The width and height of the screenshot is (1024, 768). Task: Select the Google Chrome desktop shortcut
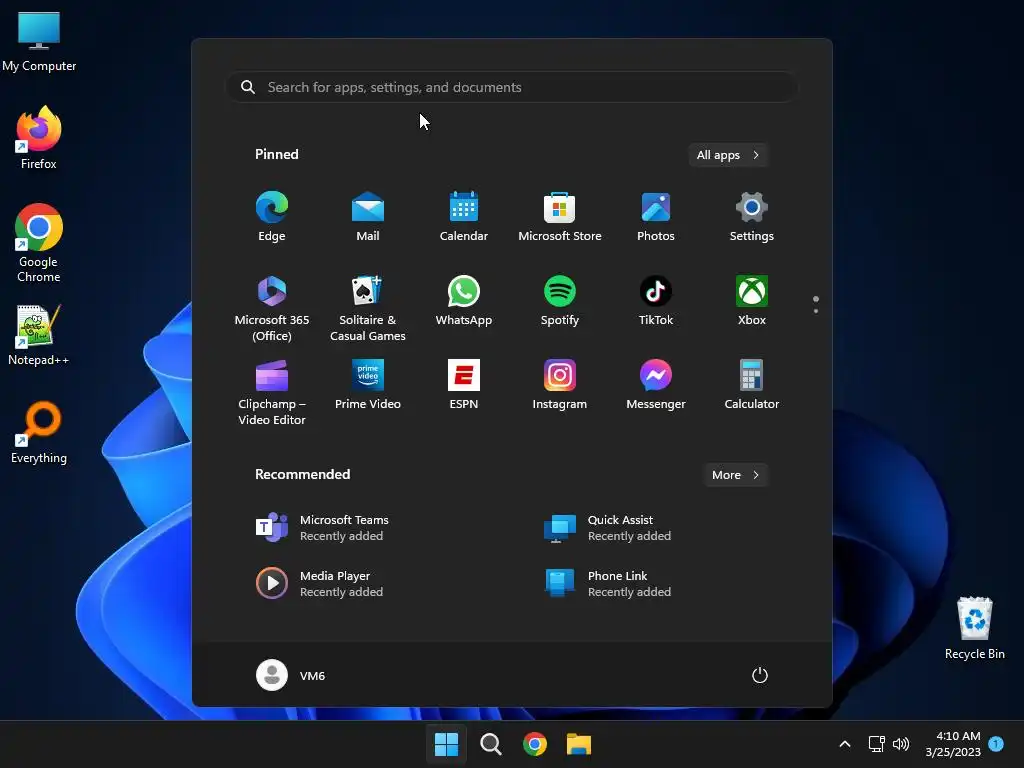point(39,243)
